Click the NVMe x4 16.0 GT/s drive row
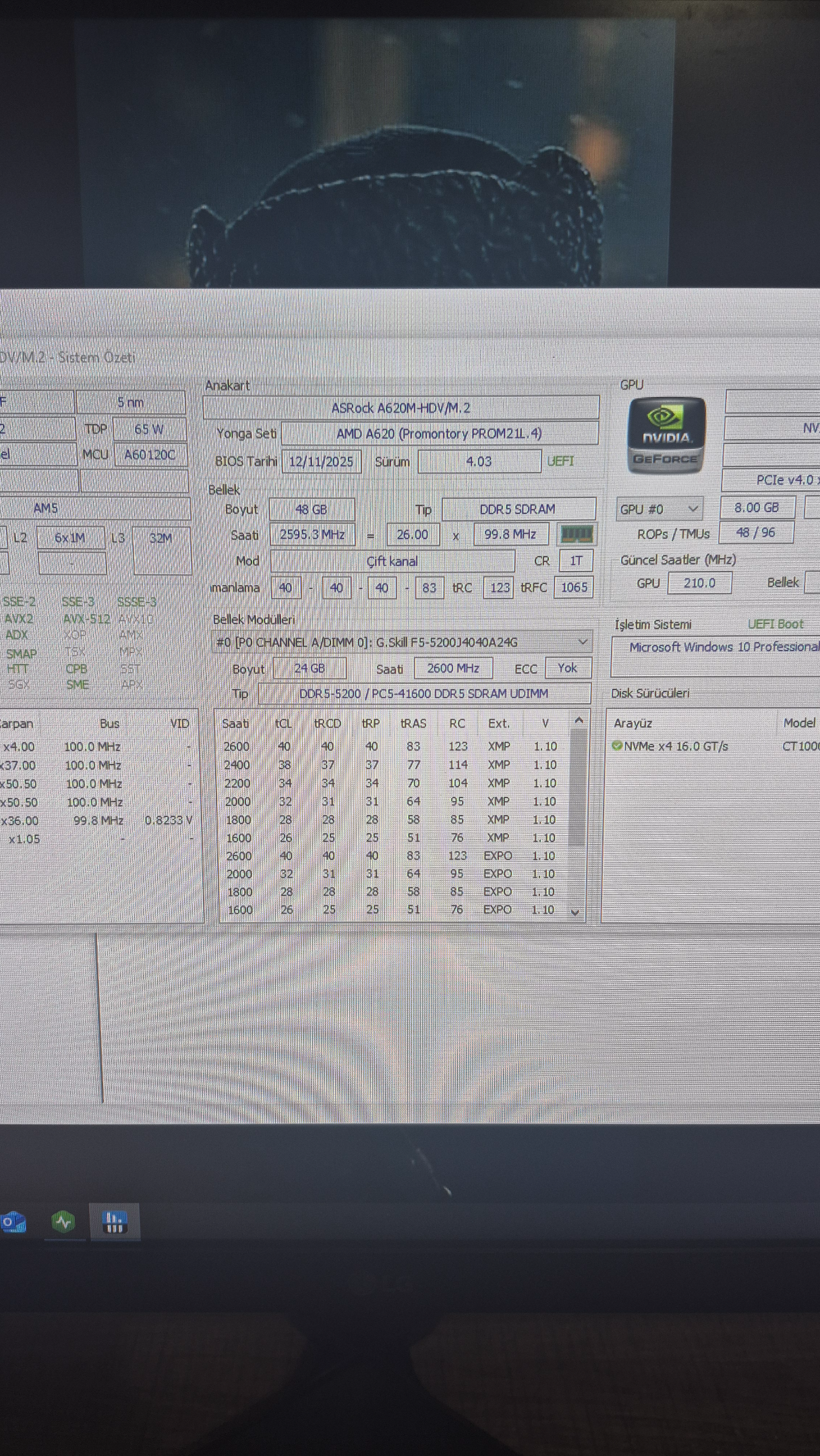Image resolution: width=820 pixels, height=1456 pixels. pos(713,746)
